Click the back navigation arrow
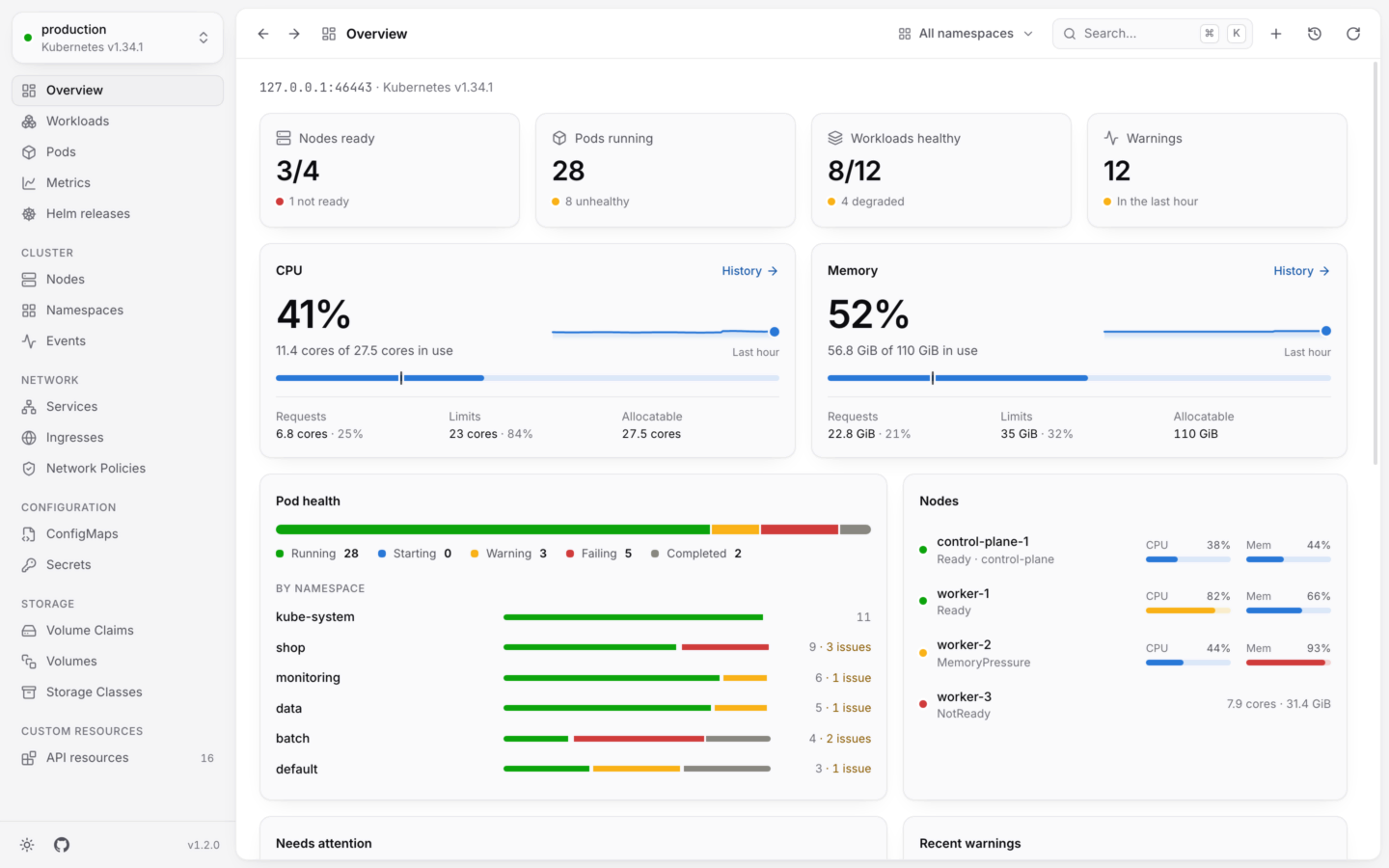Image resolution: width=1389 pixels, height=868 pixels. tap(263, 34)
